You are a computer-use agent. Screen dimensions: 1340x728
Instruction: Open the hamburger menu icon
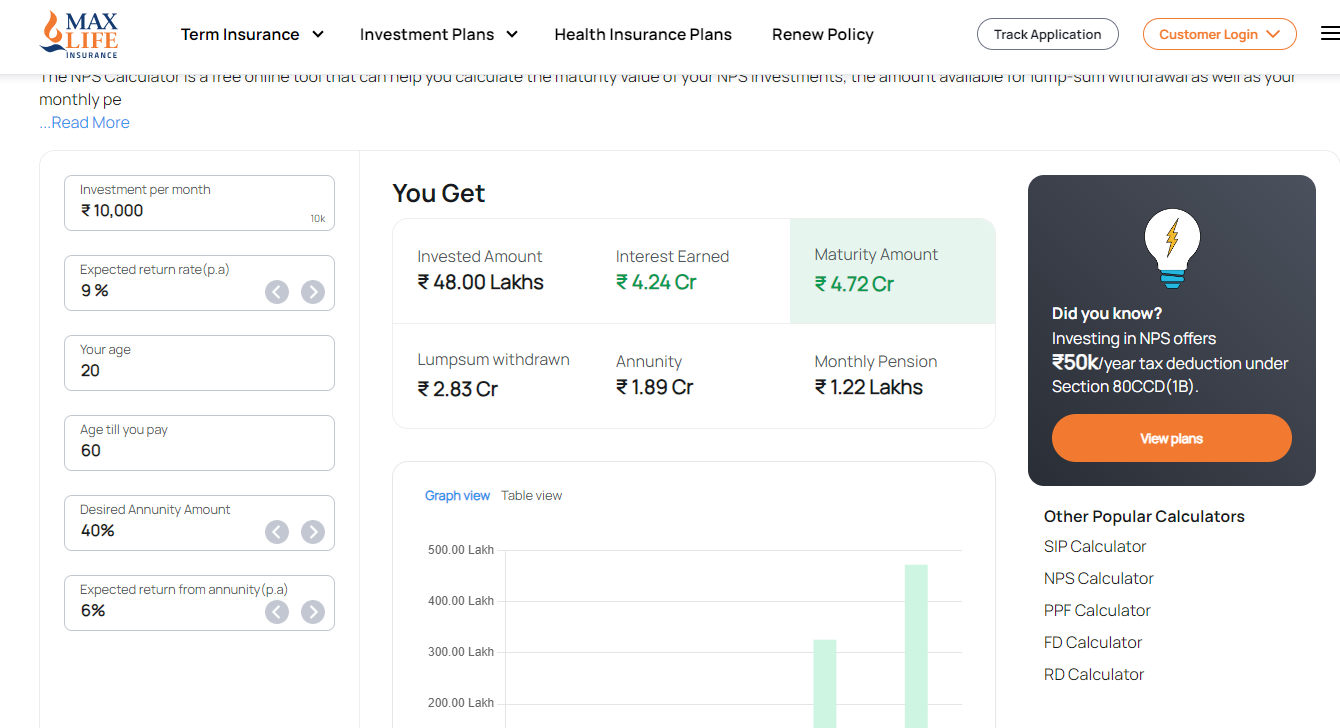click(x=1329, y=34)
